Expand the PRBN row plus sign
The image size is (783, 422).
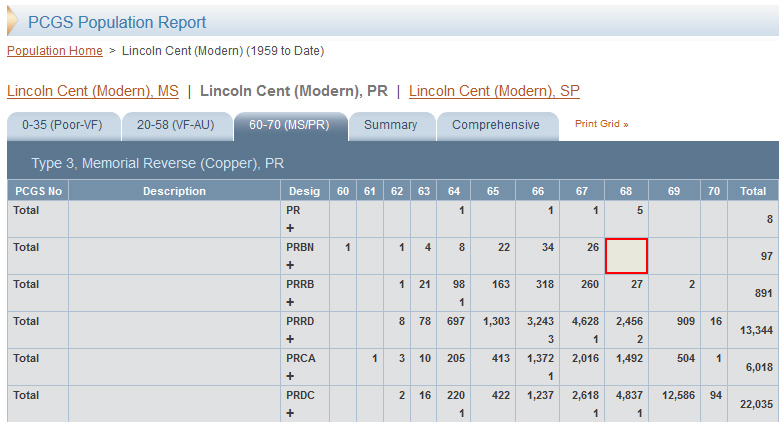coord(290,265)
